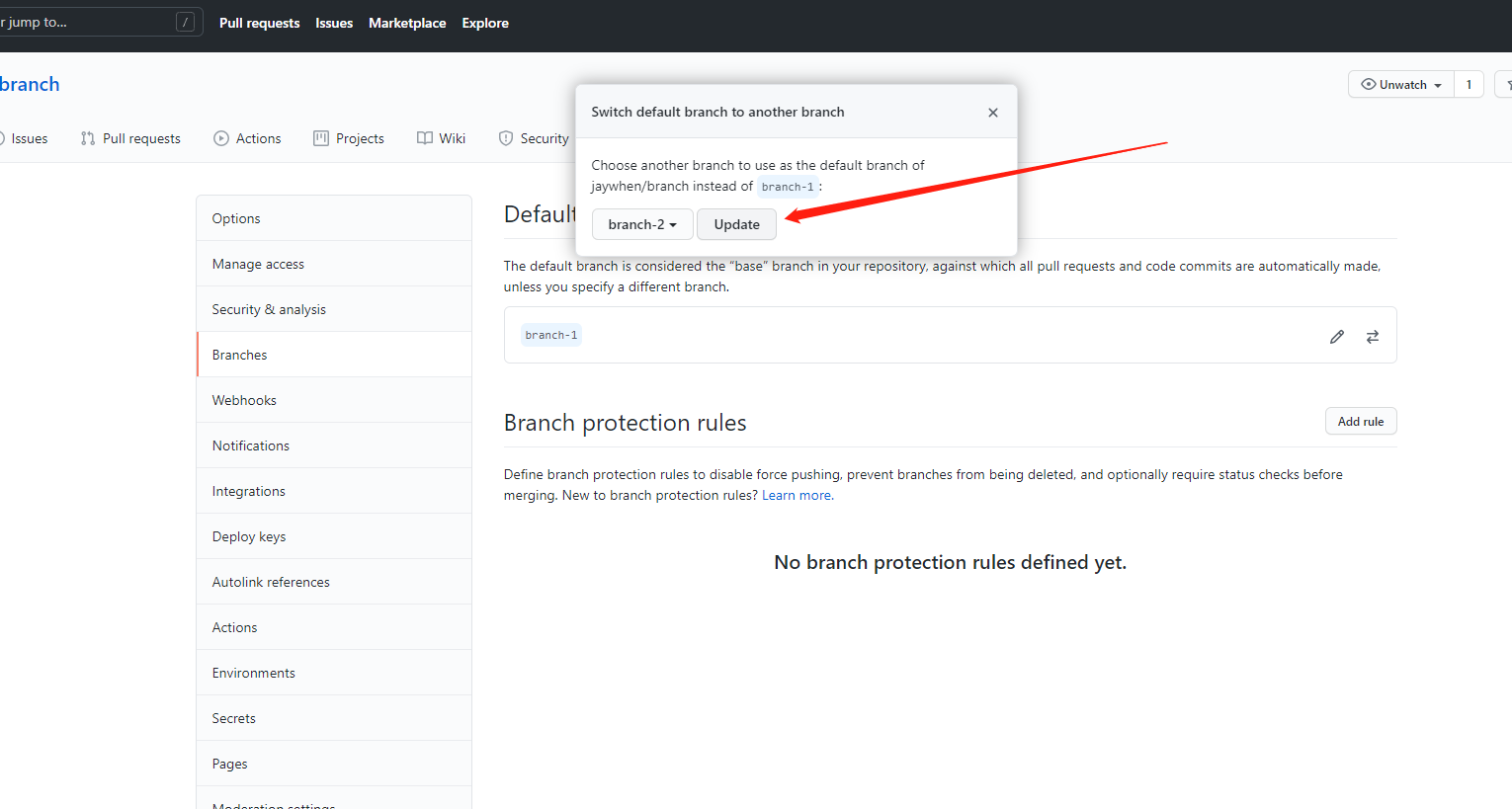This screenshot has width=1512, height=809.
Task: Expand the Unwatch dropdown
Action: (1401, 85)
